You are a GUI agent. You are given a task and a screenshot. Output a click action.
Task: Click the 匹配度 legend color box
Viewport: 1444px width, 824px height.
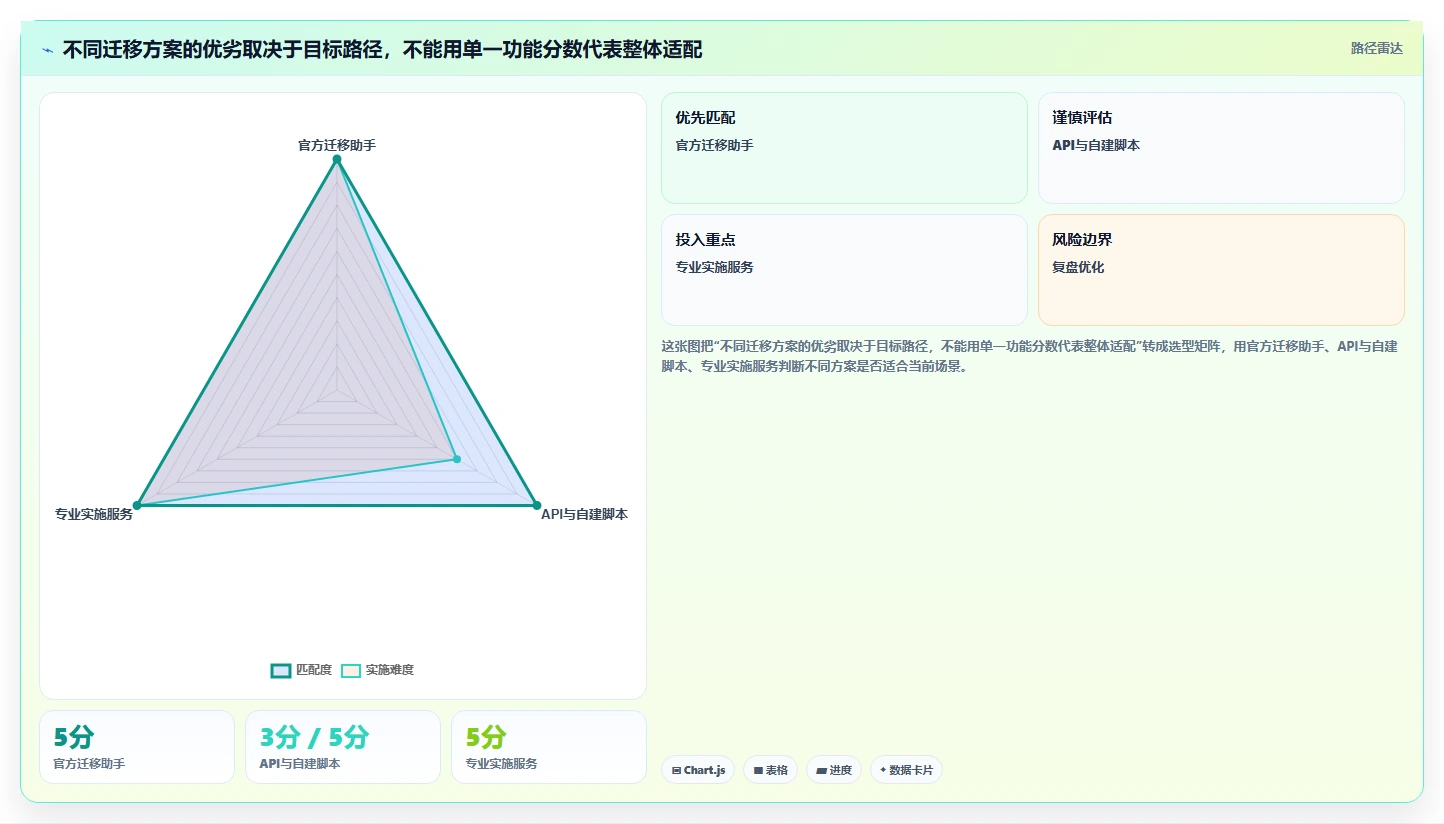[280, 670]
